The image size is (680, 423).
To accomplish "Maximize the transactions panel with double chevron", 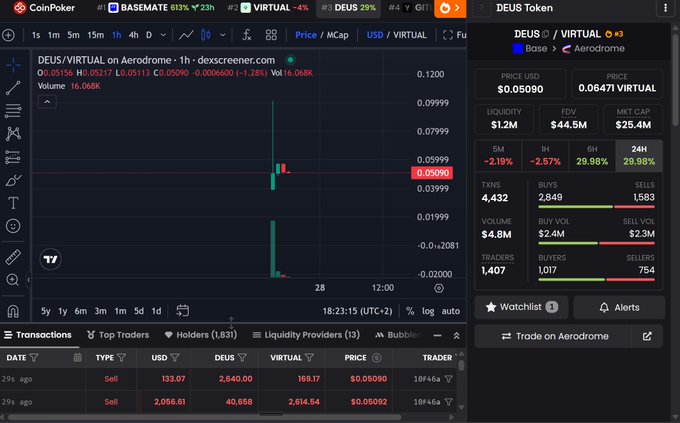I will 456,335.
